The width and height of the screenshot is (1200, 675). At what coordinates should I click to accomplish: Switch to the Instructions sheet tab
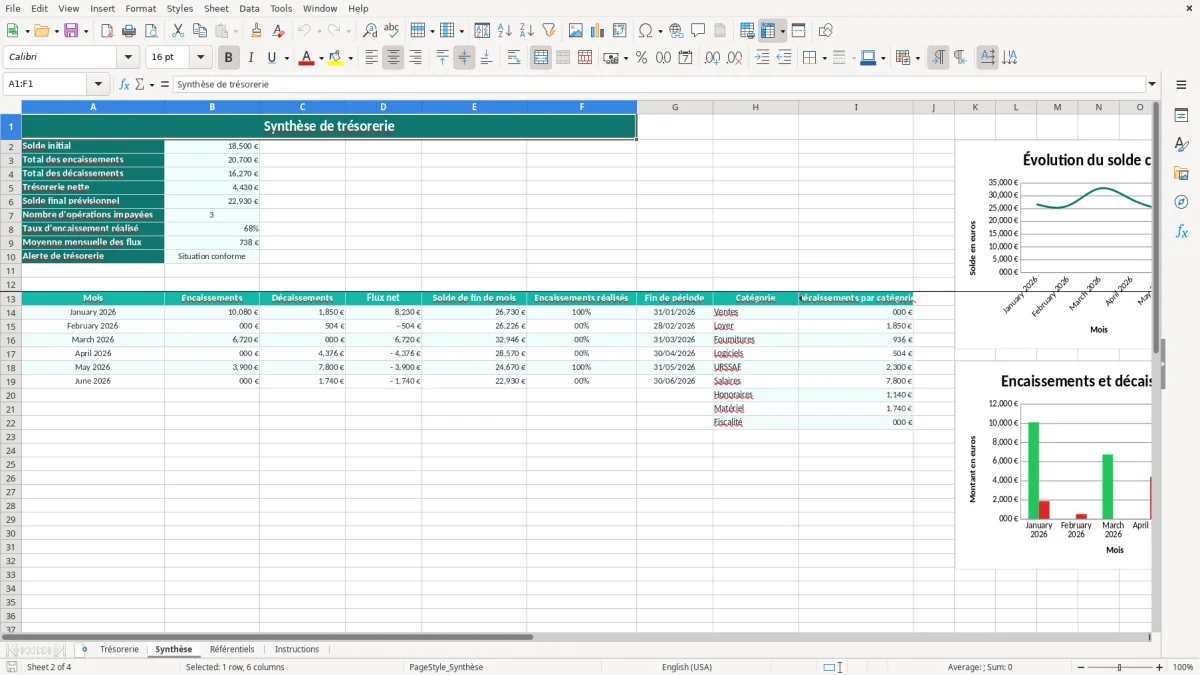297,649
